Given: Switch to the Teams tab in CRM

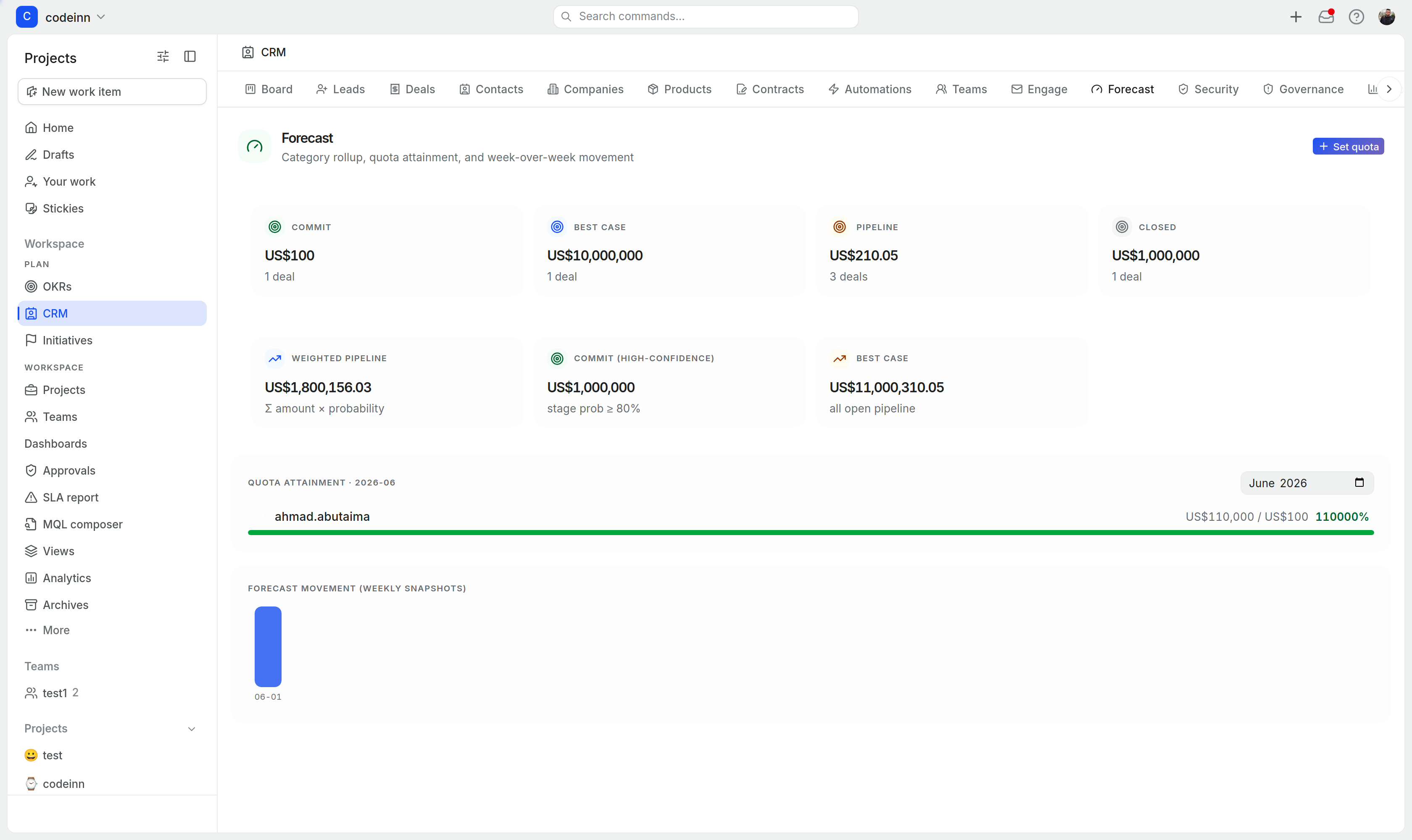Looking at the screenshot, I should coord(961,89).
